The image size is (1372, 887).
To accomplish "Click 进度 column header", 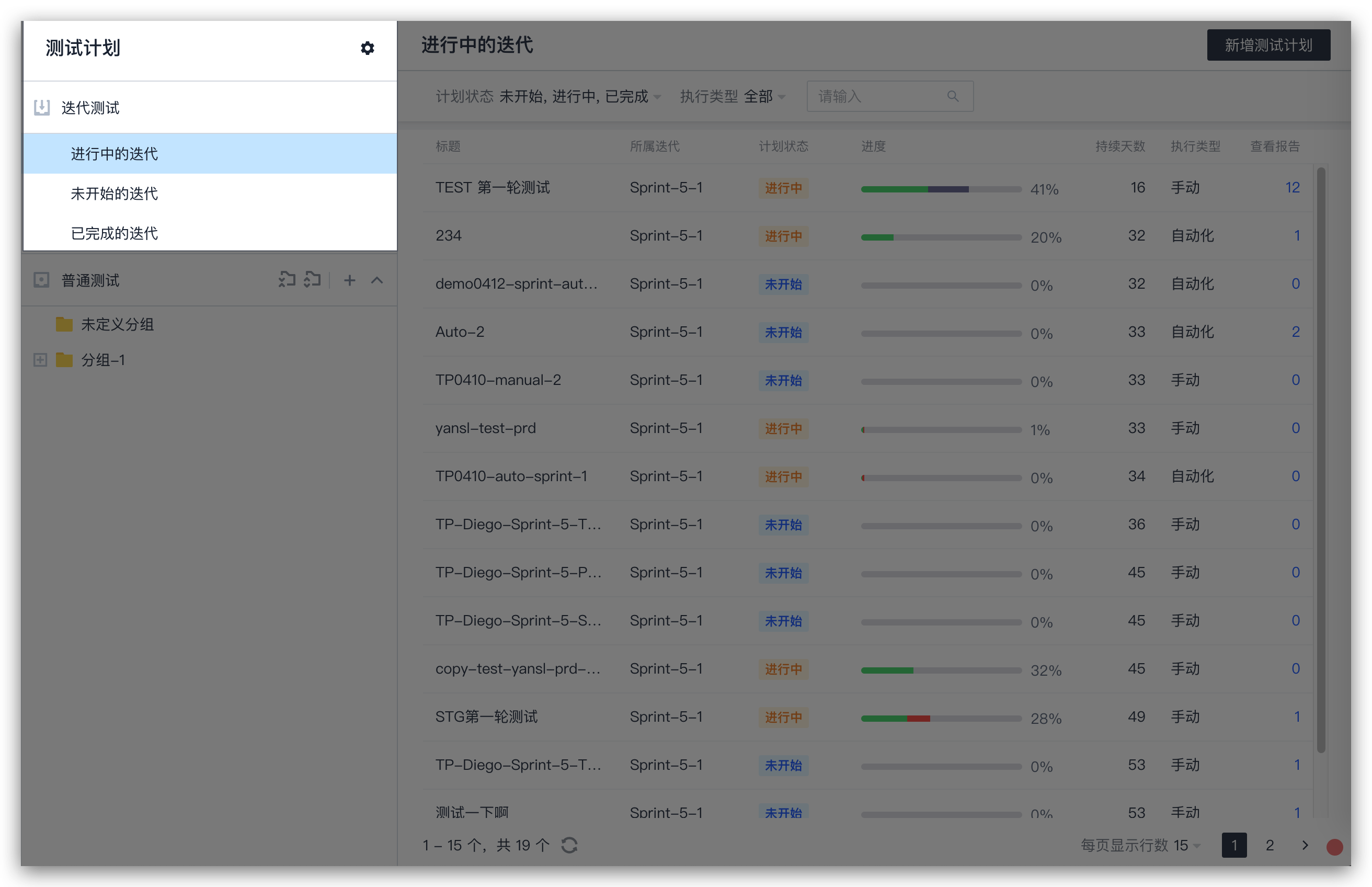I will click(873, 146).
